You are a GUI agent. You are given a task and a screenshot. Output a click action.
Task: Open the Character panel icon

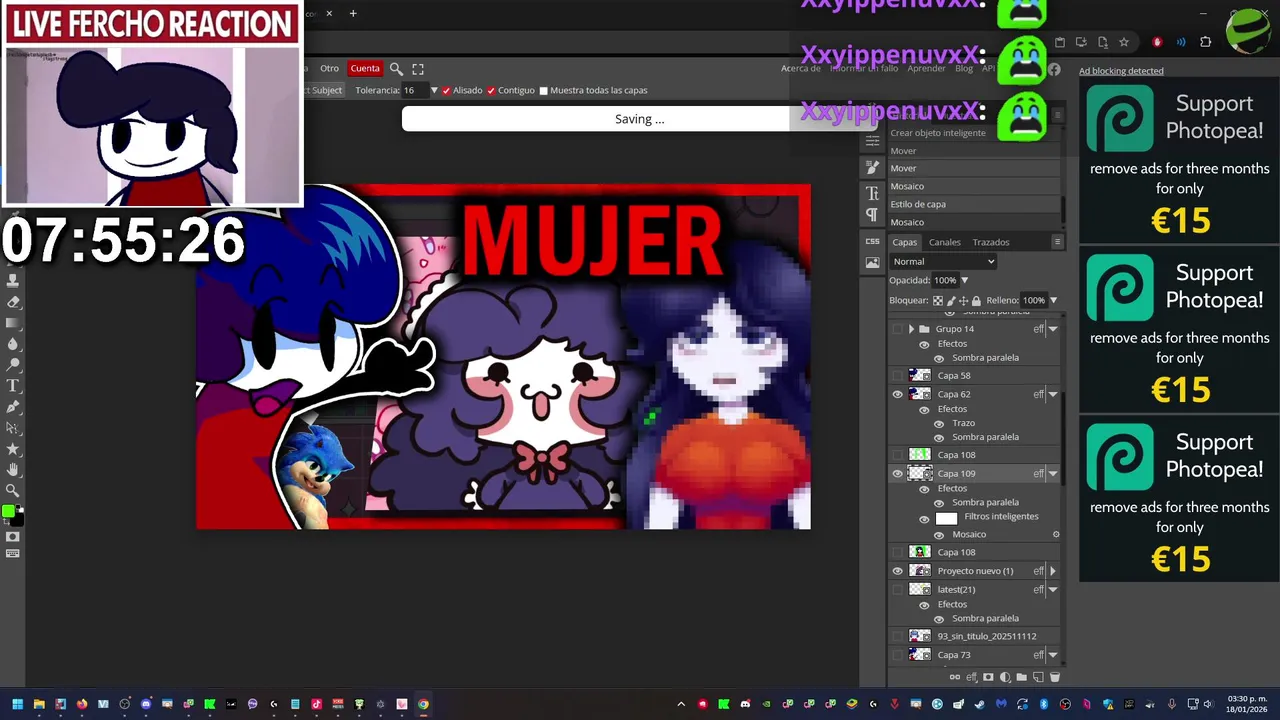[872, 193]
